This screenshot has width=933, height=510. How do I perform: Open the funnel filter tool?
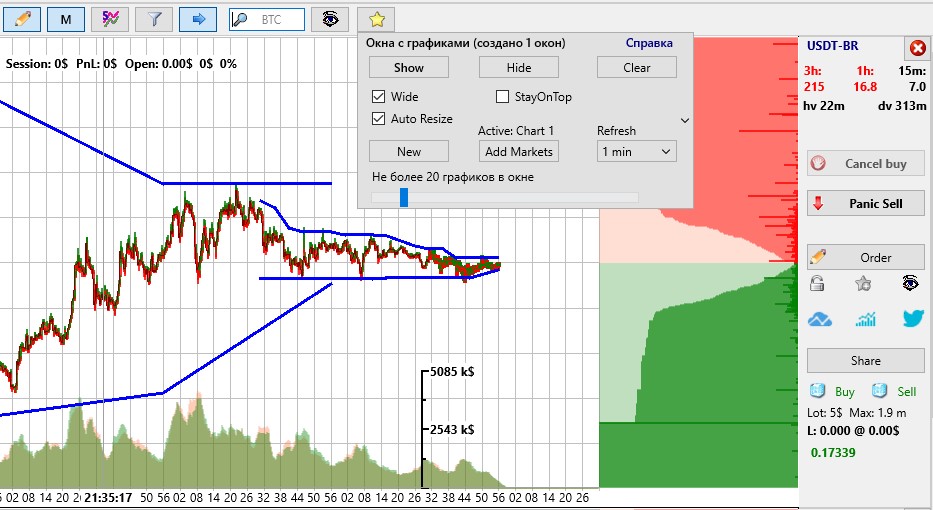154,18
